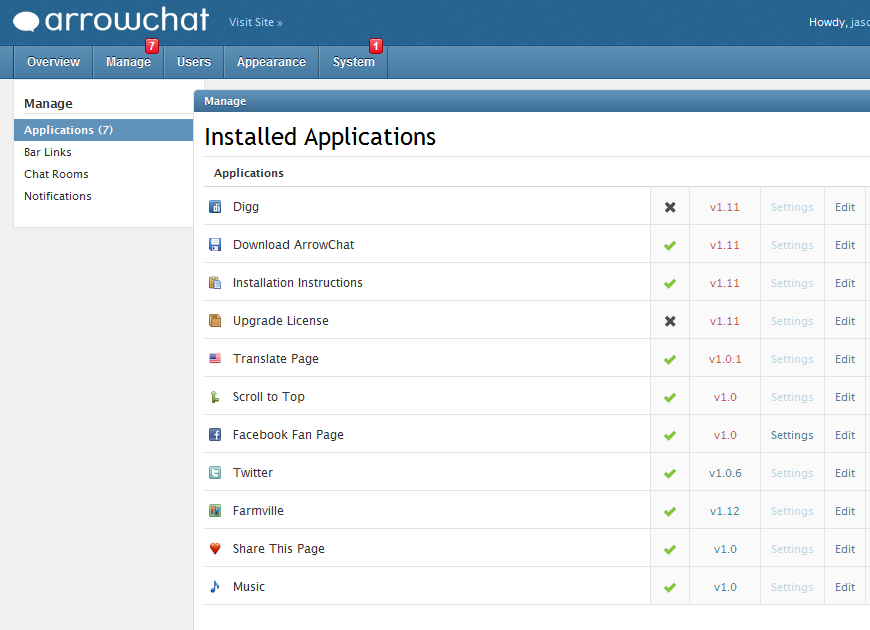Click the Farmville app icon
The image size is (870, 630).
click(215, 511)
